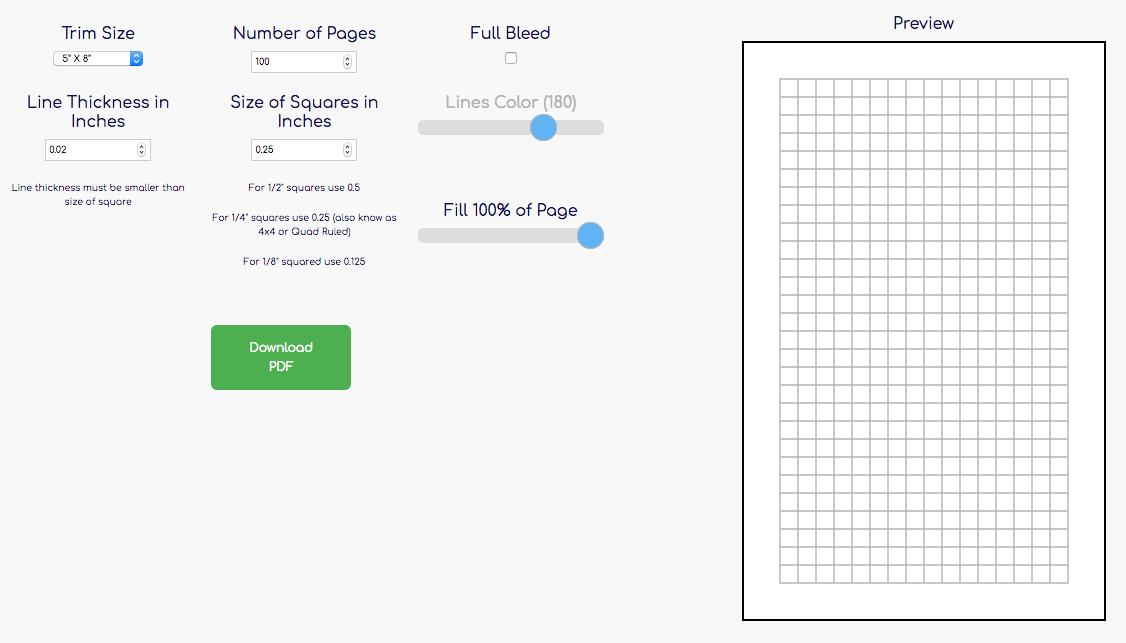Increment Number of Pages with the up stepper

tap(347, 57)
